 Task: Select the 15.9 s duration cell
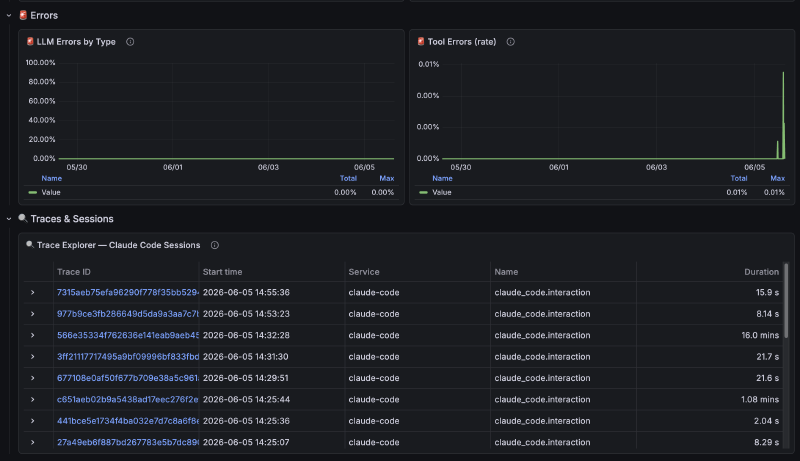pyautogui.click(x=767, y=293)
